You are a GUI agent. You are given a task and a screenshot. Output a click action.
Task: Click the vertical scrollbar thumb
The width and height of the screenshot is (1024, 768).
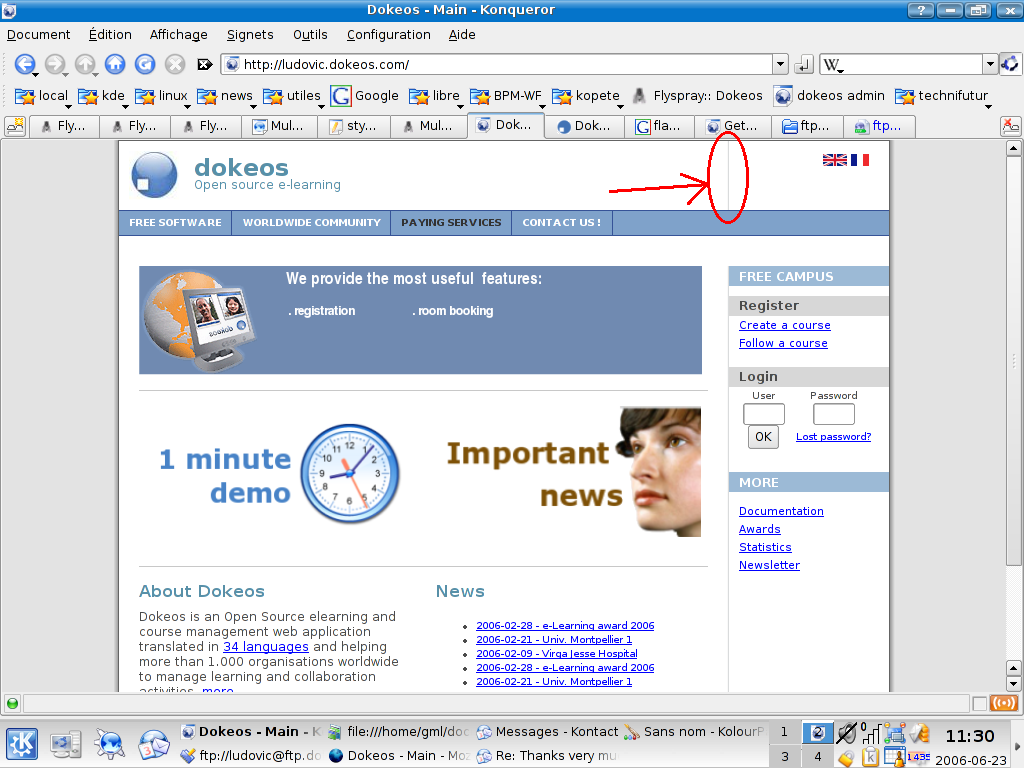coord(1013,360)
